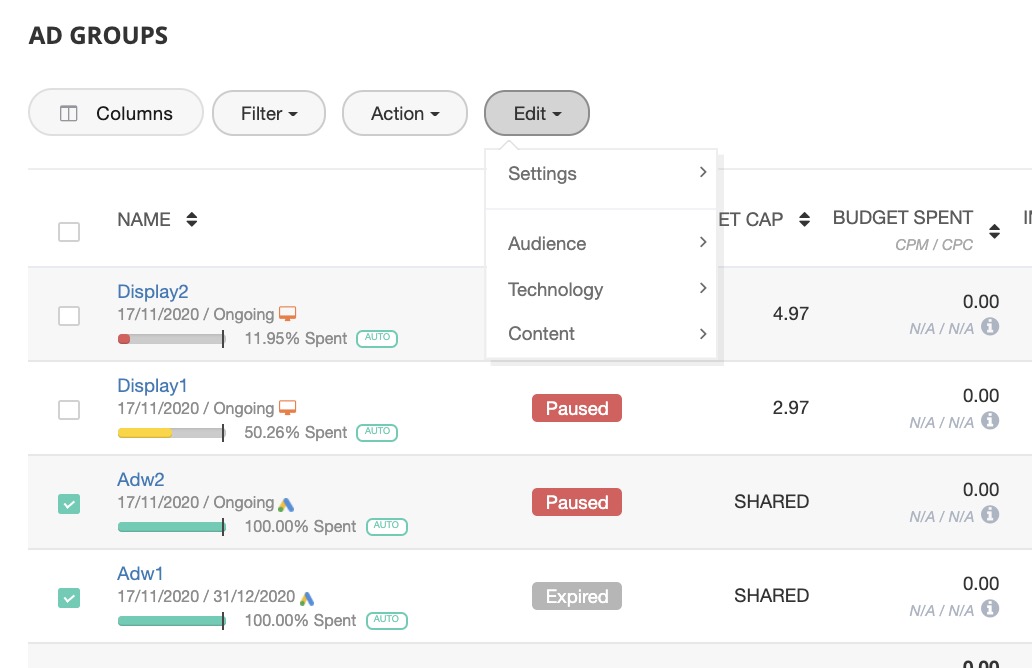Click the info icon in Adw1 row
The height and width of the screenshot is (668, 1032).
click(990, 608)
